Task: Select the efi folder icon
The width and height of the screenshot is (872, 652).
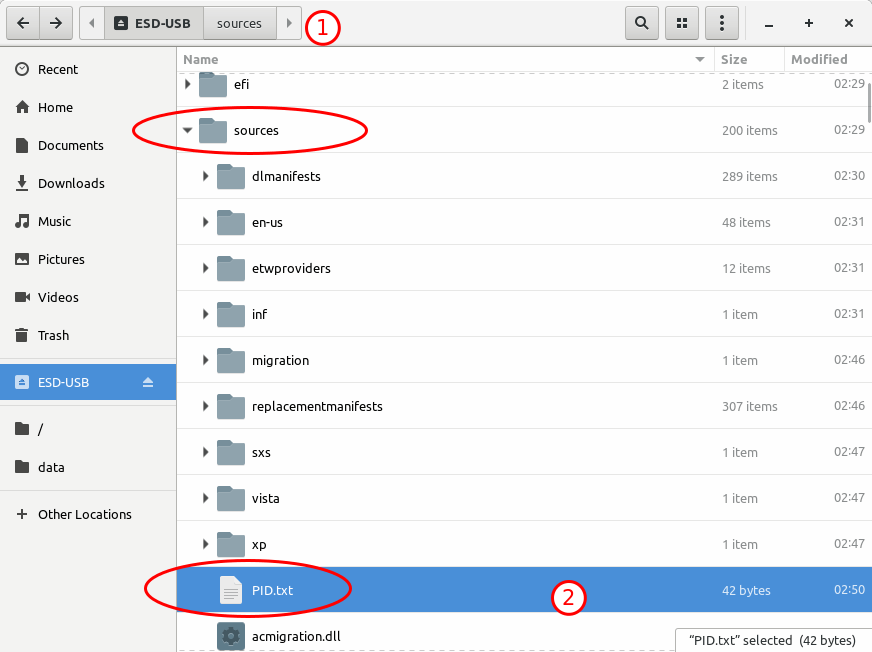Action: [x=213, y=85]
